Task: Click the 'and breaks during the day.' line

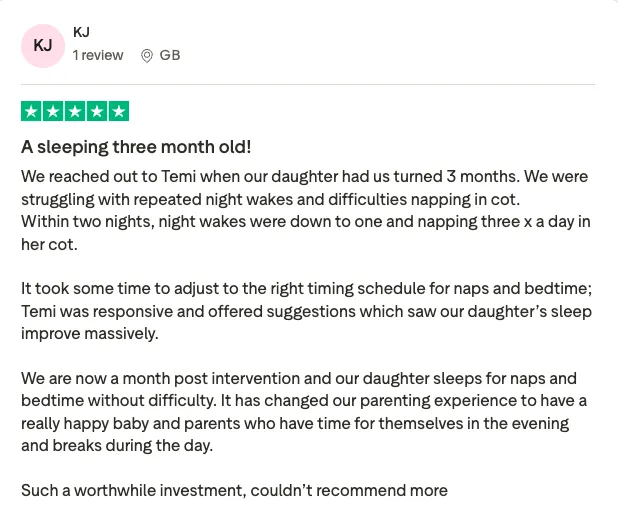Action: [117, 445]
